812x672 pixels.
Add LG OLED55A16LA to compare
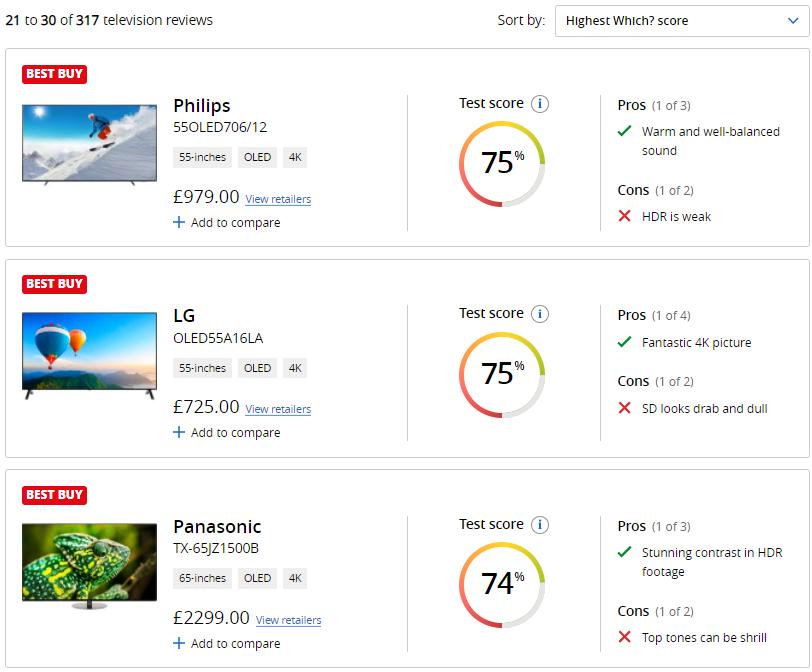(x=227, y=433)
